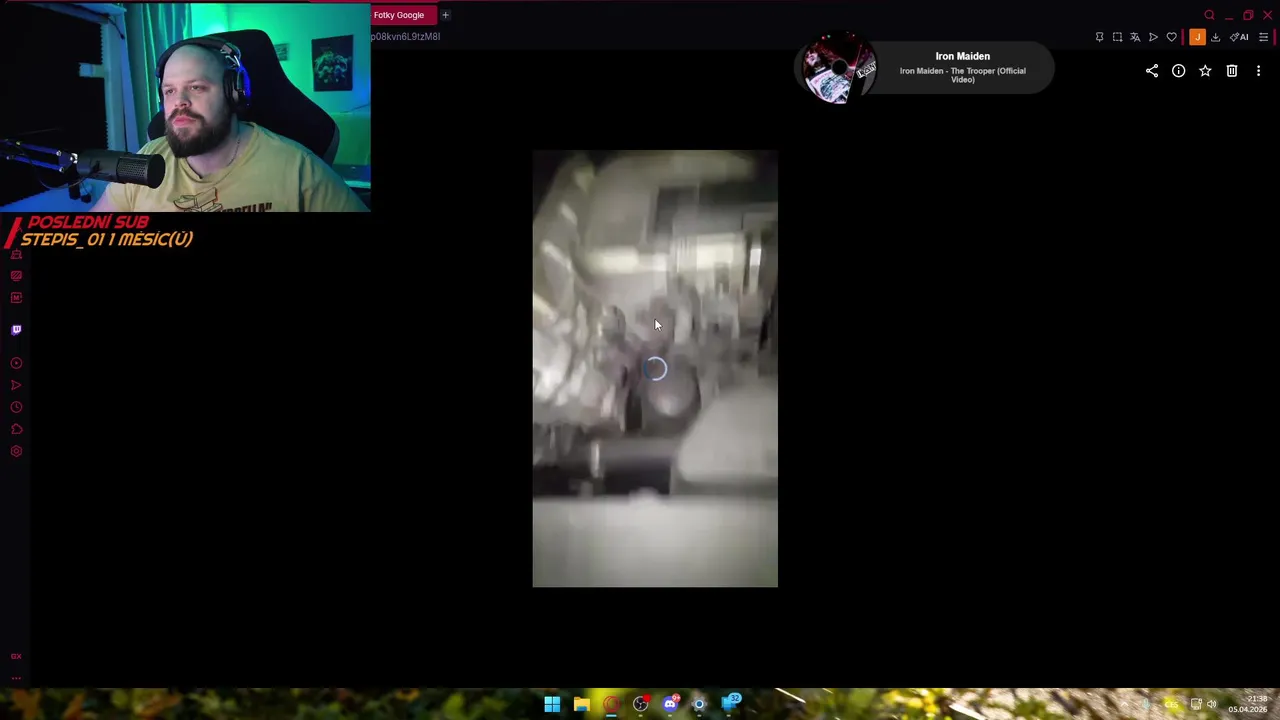This screenshot has width=1280, height=720.
Task: Open photo info with the circled i icon
Action: (x=1179, y=71)
